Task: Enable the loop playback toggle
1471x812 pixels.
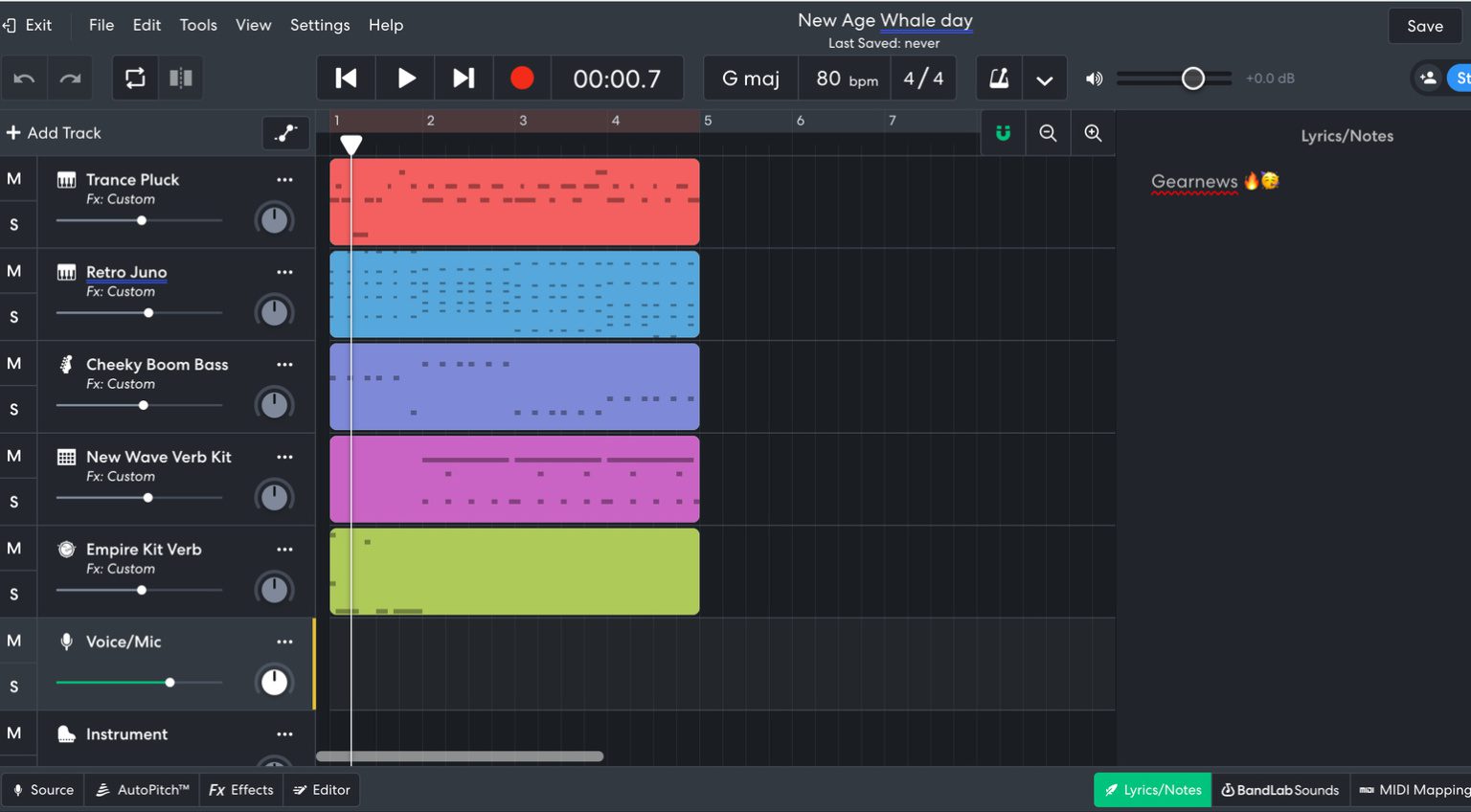Action: [x=134, y=78]
